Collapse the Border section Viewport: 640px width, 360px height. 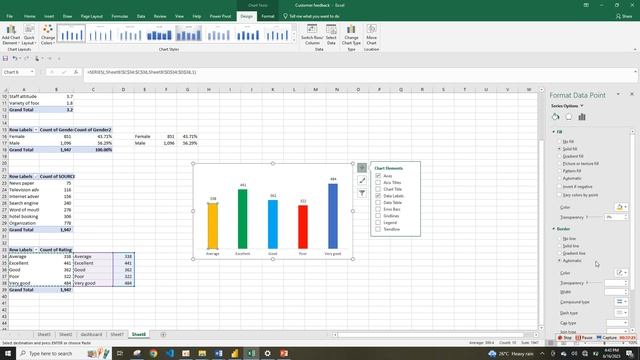pyautogui.click(x=554, y=229)
